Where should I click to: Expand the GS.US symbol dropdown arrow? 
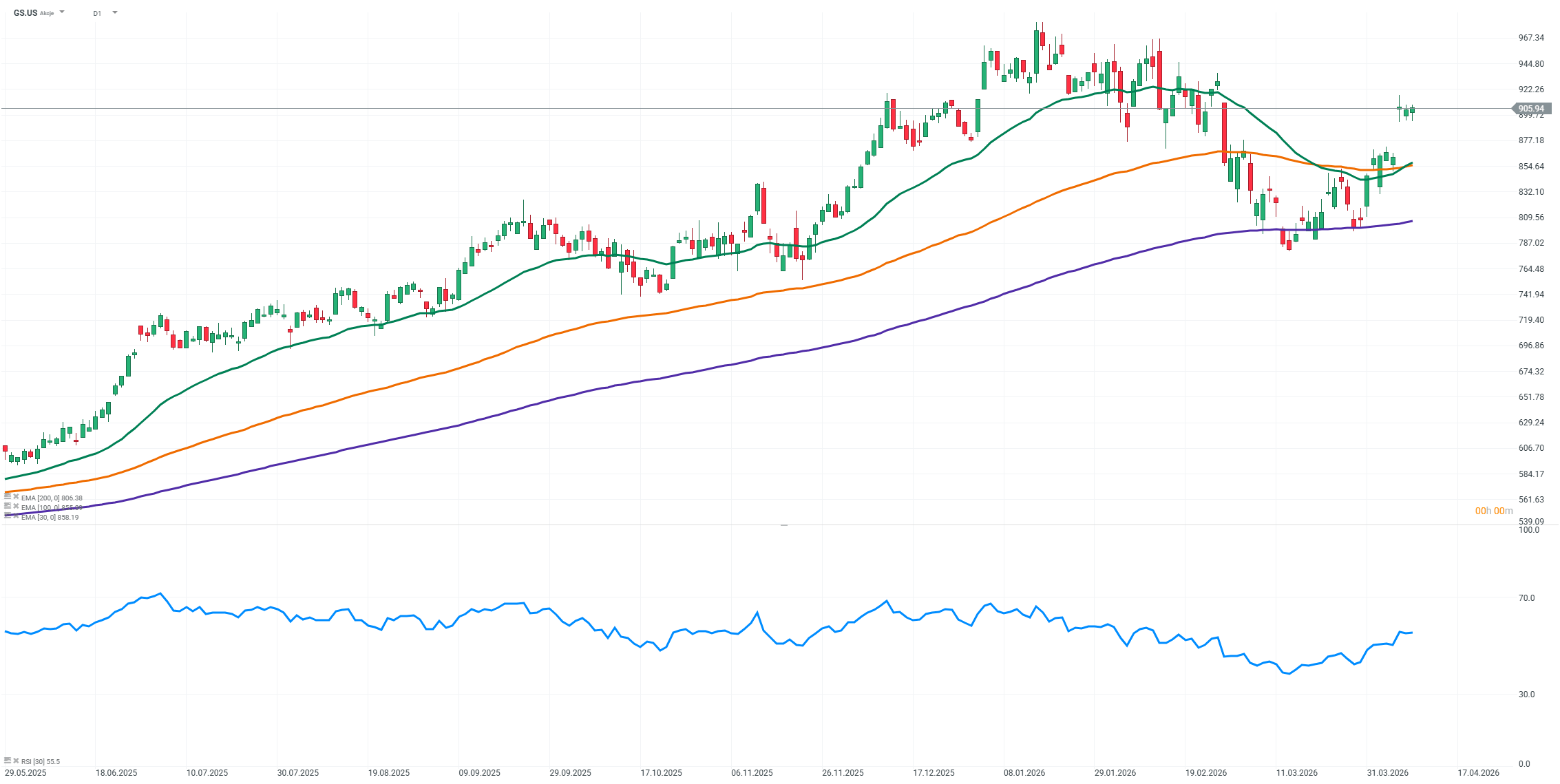click(x=62, y=12)
